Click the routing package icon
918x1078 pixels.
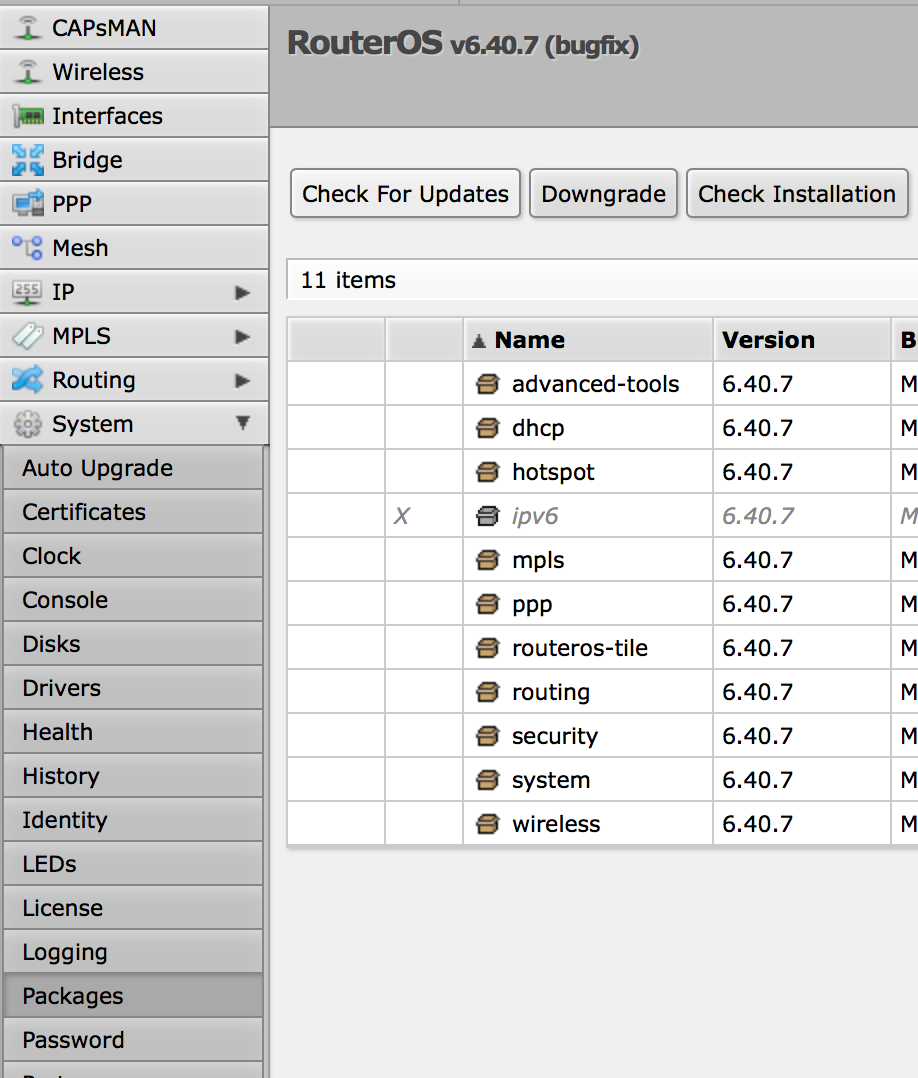[488, 692]
